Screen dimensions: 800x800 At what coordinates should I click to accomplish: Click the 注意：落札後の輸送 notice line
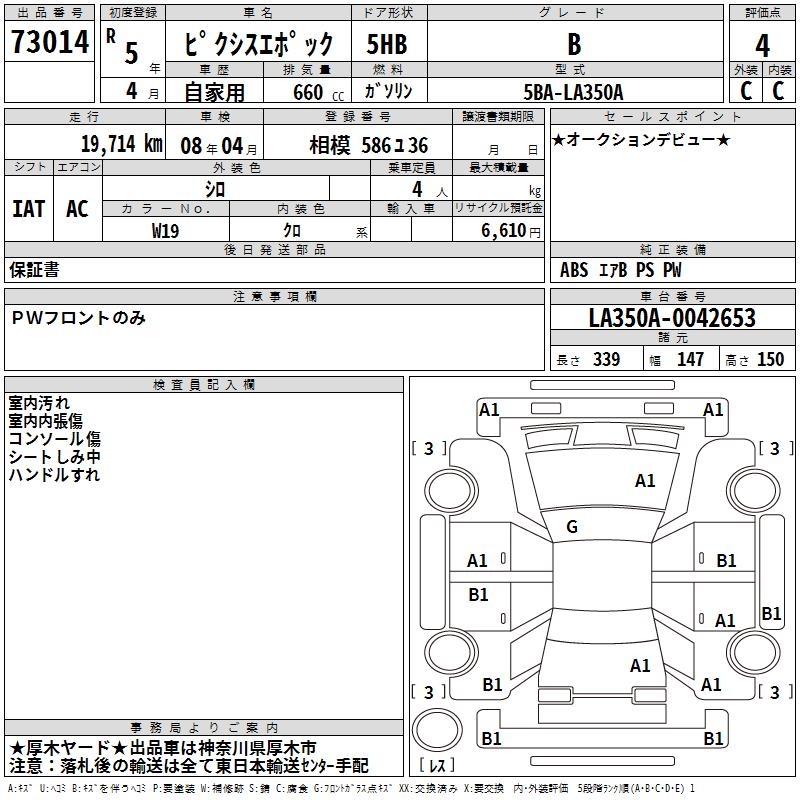(x=188, y=765)
